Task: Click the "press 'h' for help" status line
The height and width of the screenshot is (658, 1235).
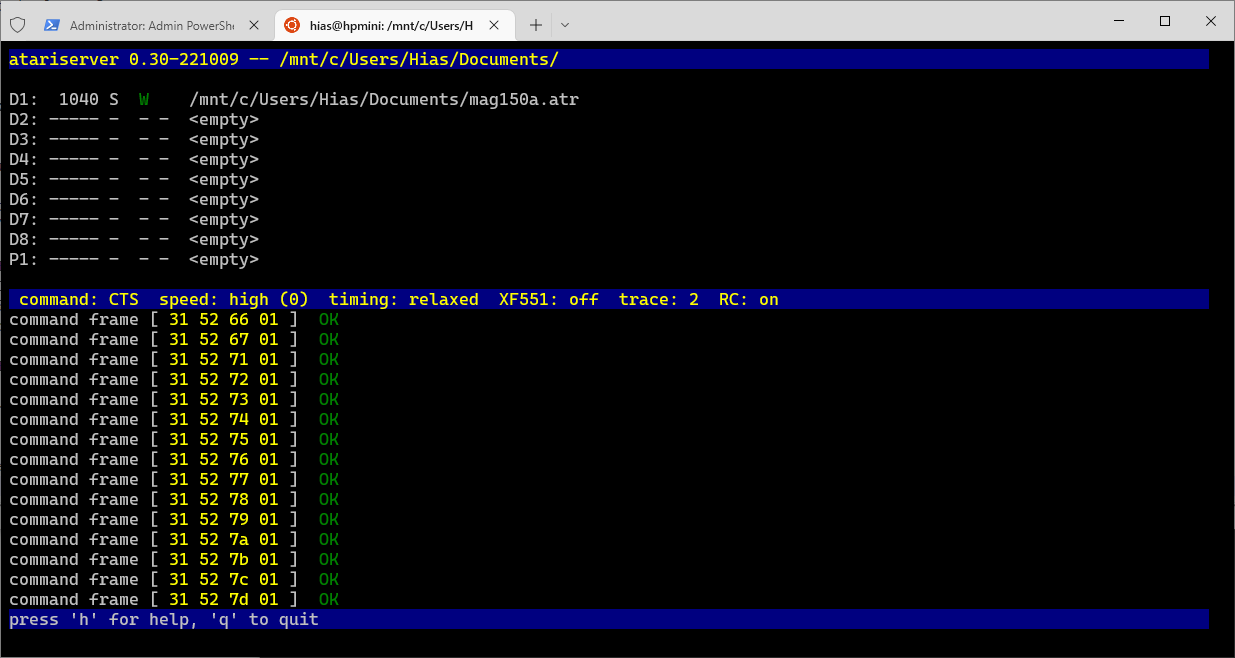Action: (x=164, y=619)
